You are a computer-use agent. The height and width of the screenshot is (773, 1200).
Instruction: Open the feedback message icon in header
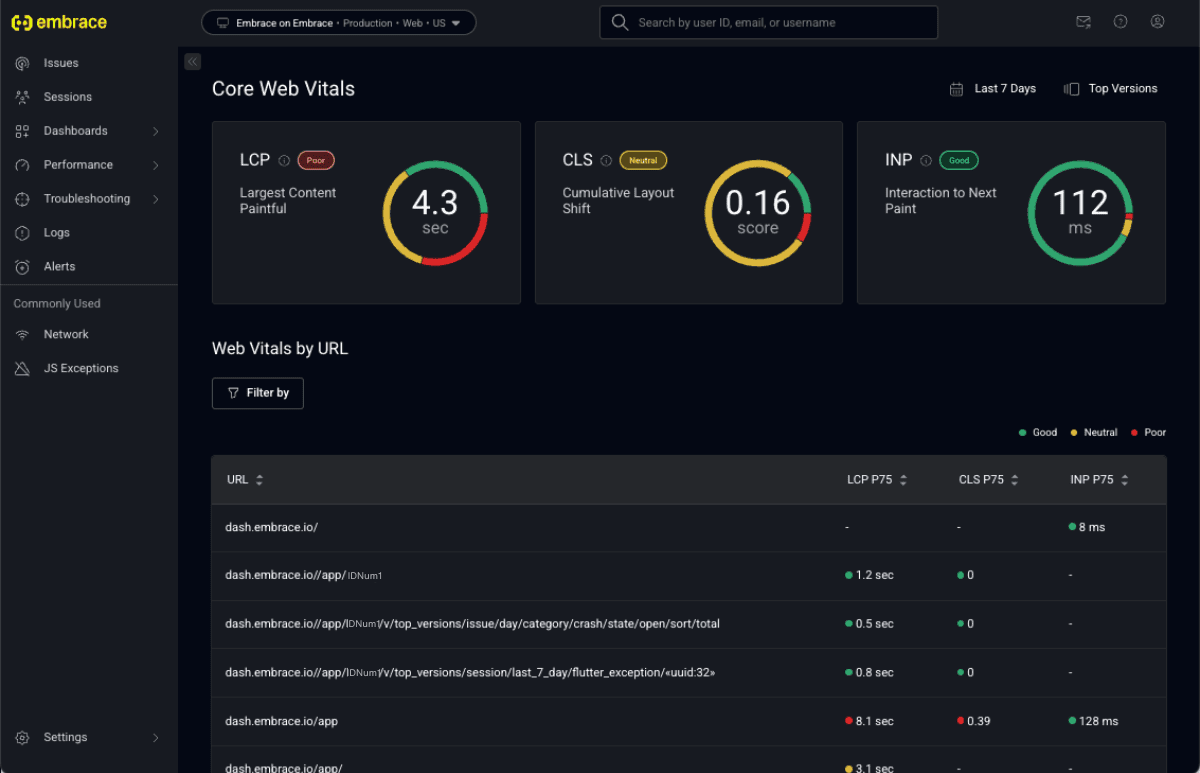pyautogui.click(x=1083, y=22)
